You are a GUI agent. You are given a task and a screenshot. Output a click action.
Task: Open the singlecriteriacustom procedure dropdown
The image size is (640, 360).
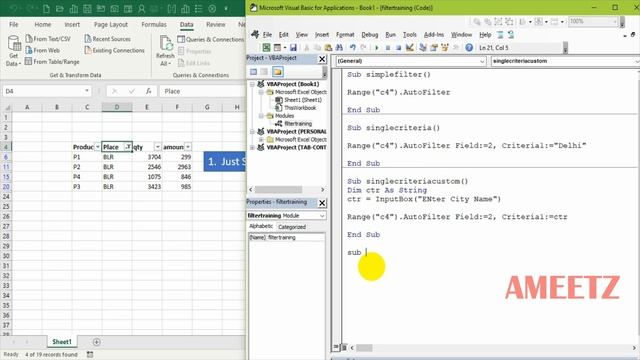point(637,61)
